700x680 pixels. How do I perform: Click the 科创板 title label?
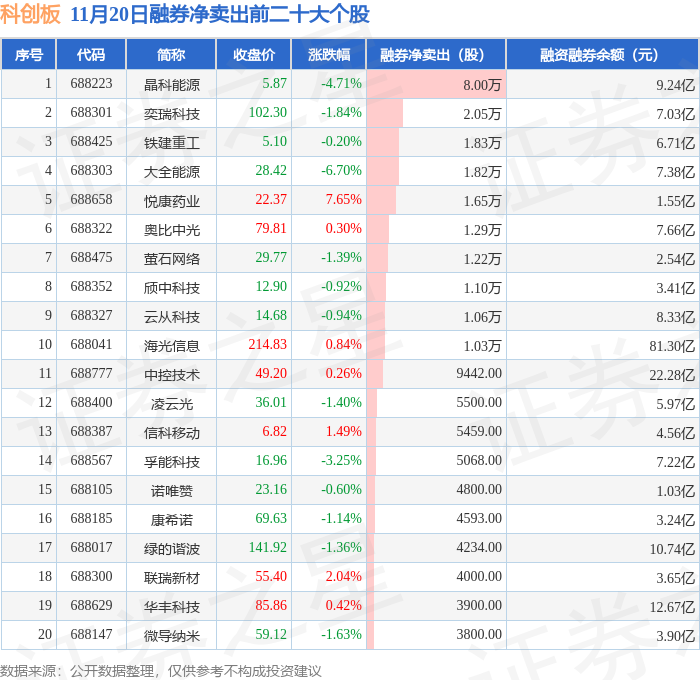tap(30, 14)
